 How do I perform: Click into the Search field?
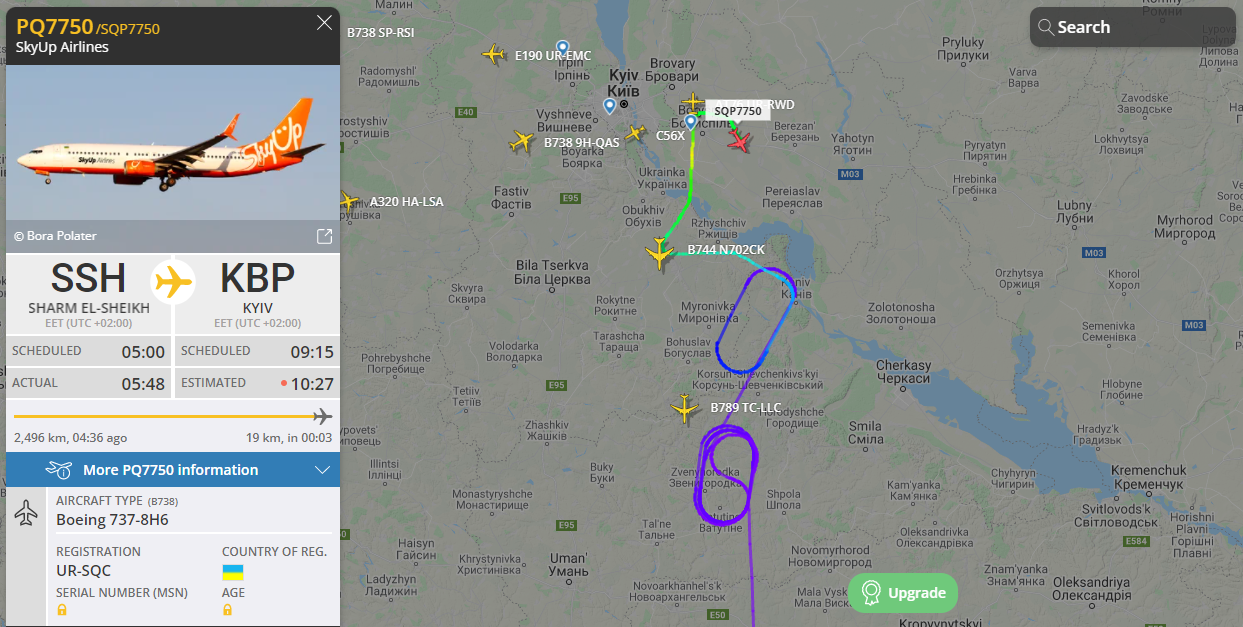1133,27
